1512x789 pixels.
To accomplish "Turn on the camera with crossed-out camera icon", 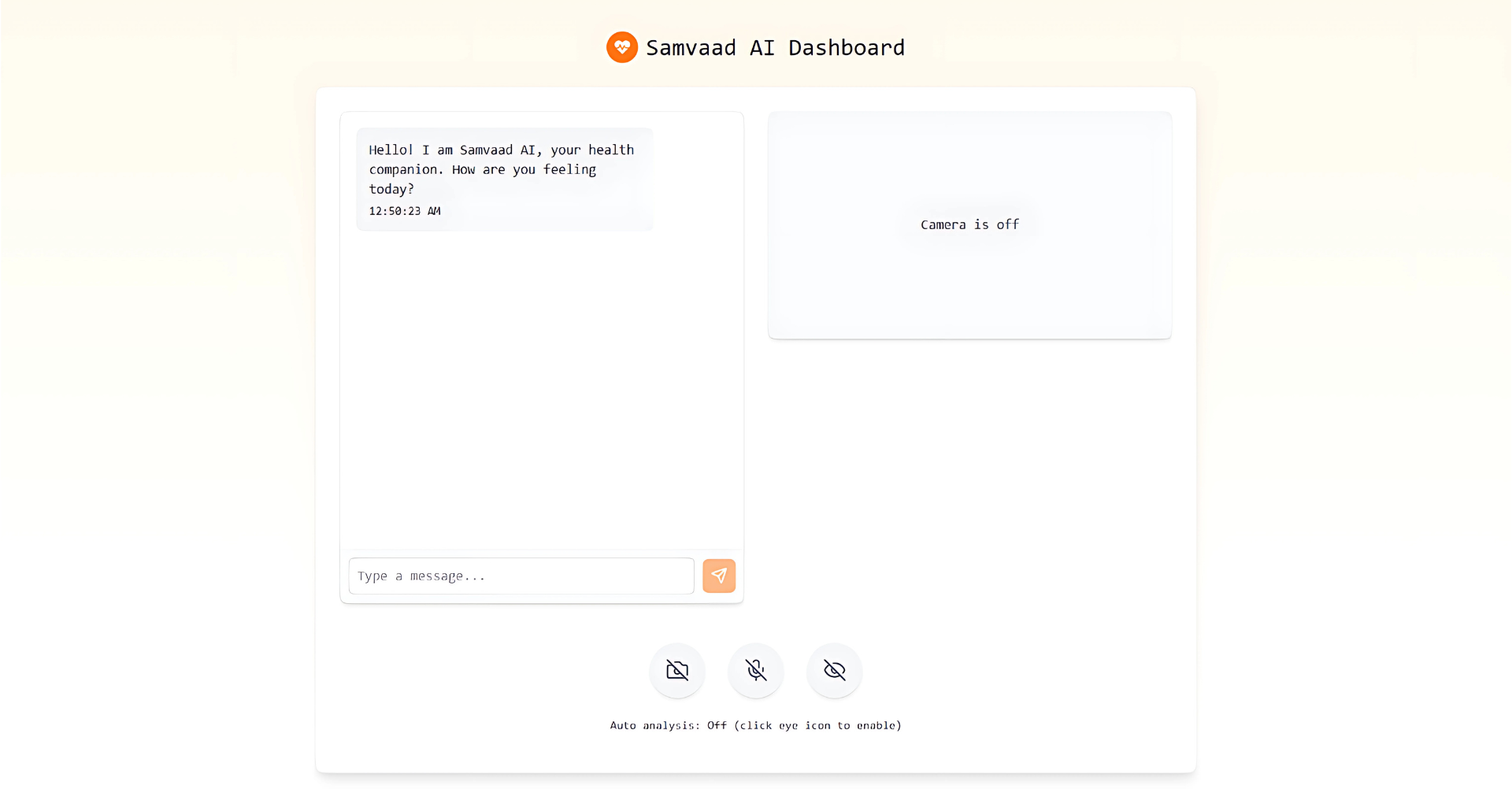I will 676,670.
